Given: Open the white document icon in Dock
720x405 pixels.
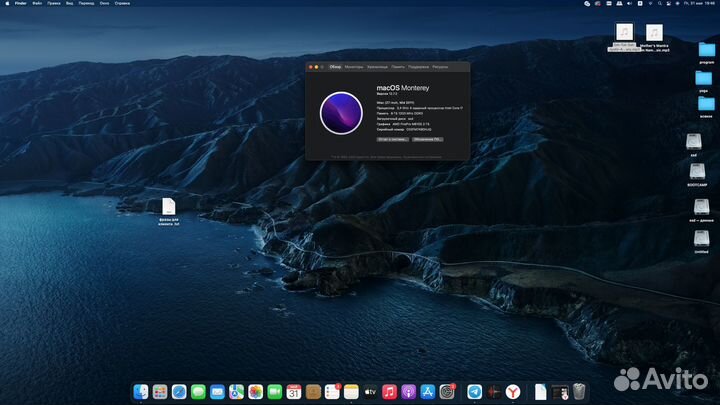Looking at the screenshot, I should click(x=540, y=392).
